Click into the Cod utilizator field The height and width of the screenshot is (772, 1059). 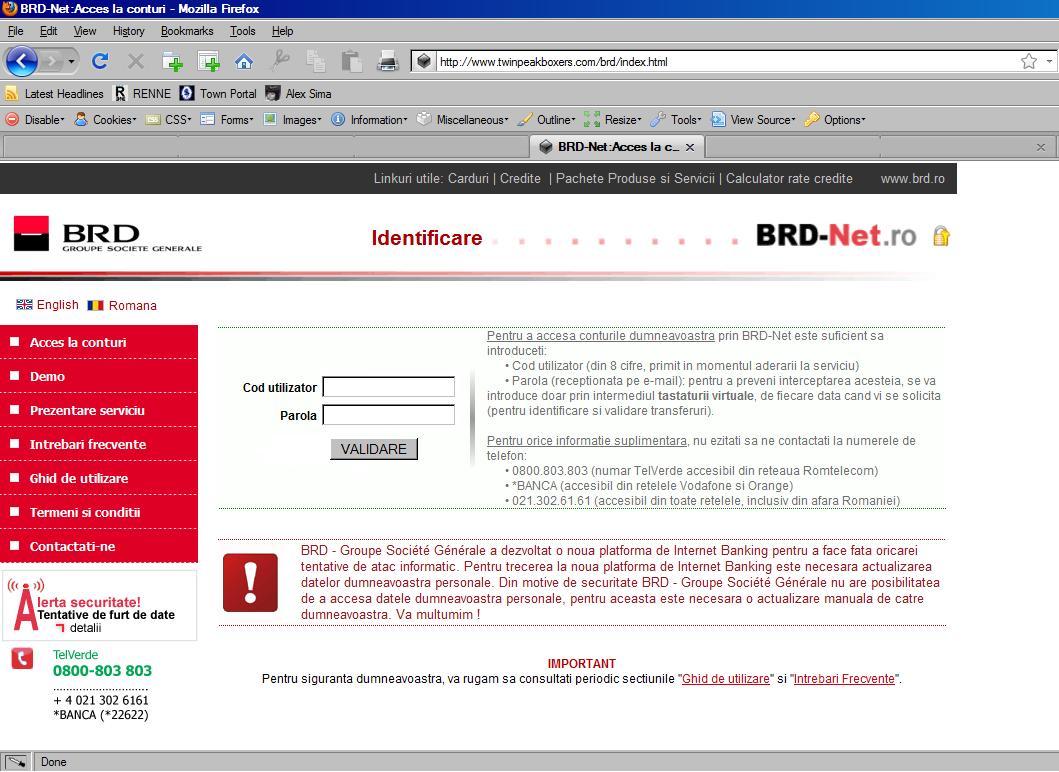(x=388, y=387)
